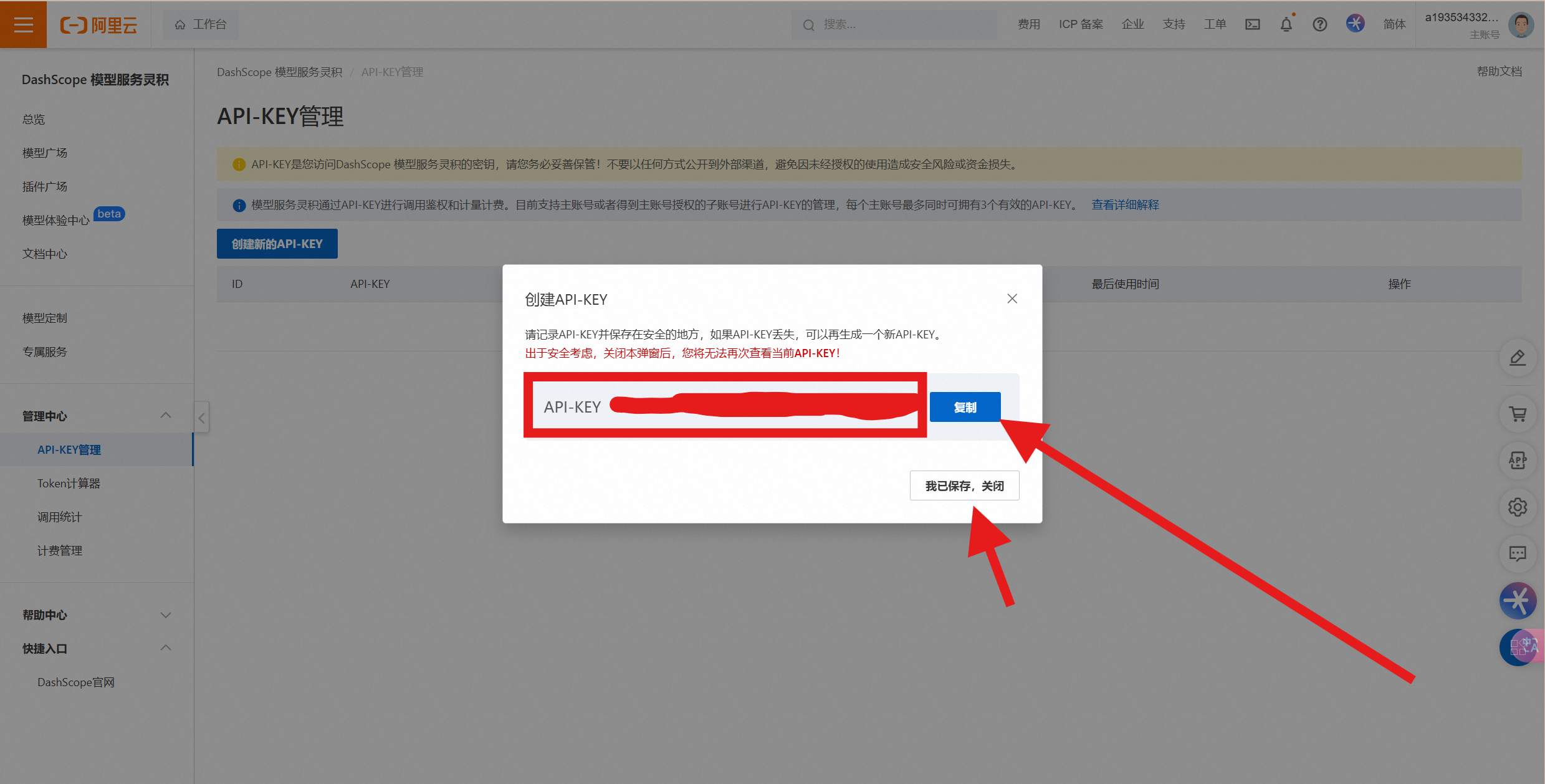Click the 复制 button to copy the key
Screen dimensions: 1545x784
(964, 407)
